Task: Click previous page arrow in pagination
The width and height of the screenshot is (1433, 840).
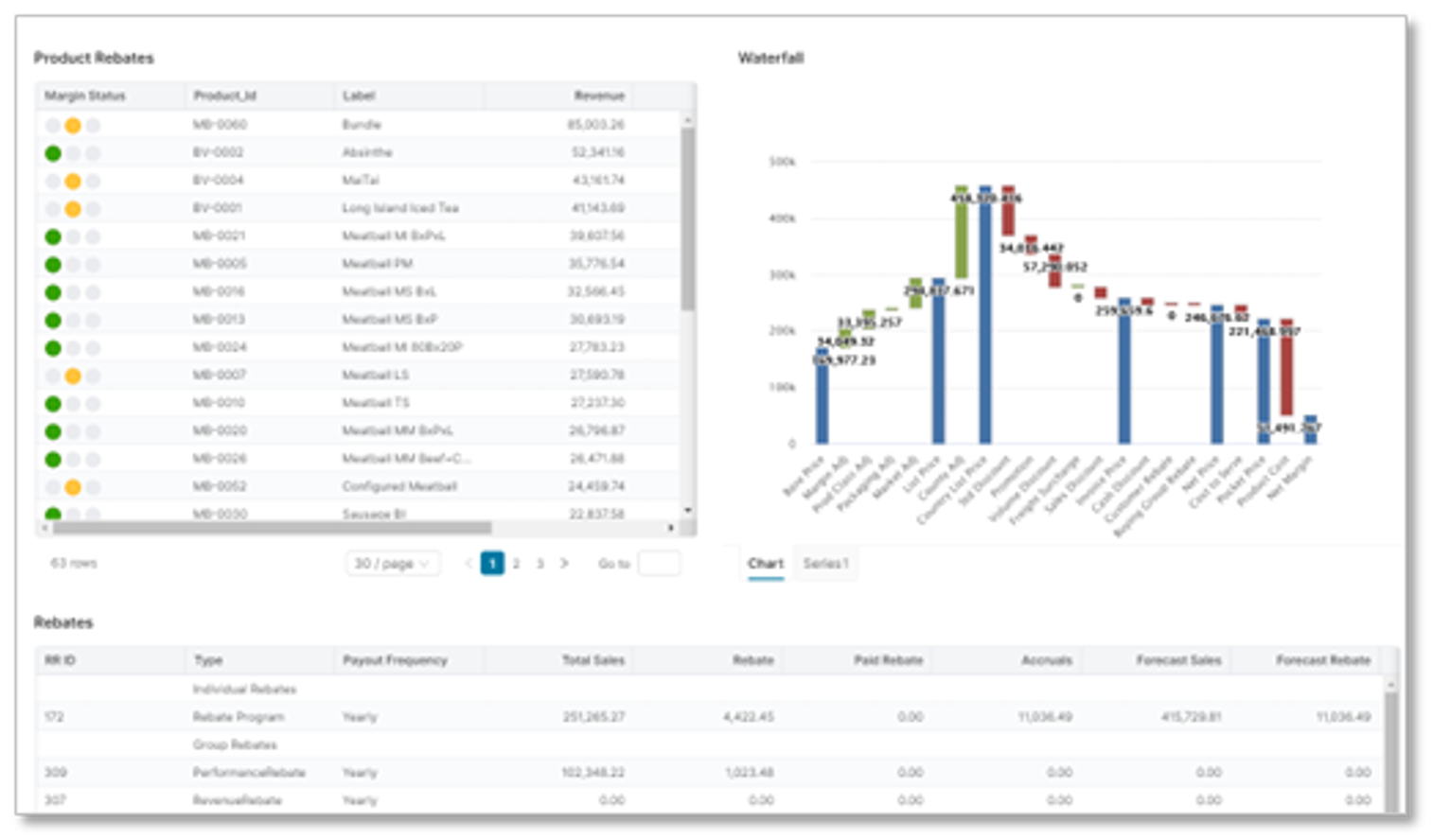Action: coord(468,564)
